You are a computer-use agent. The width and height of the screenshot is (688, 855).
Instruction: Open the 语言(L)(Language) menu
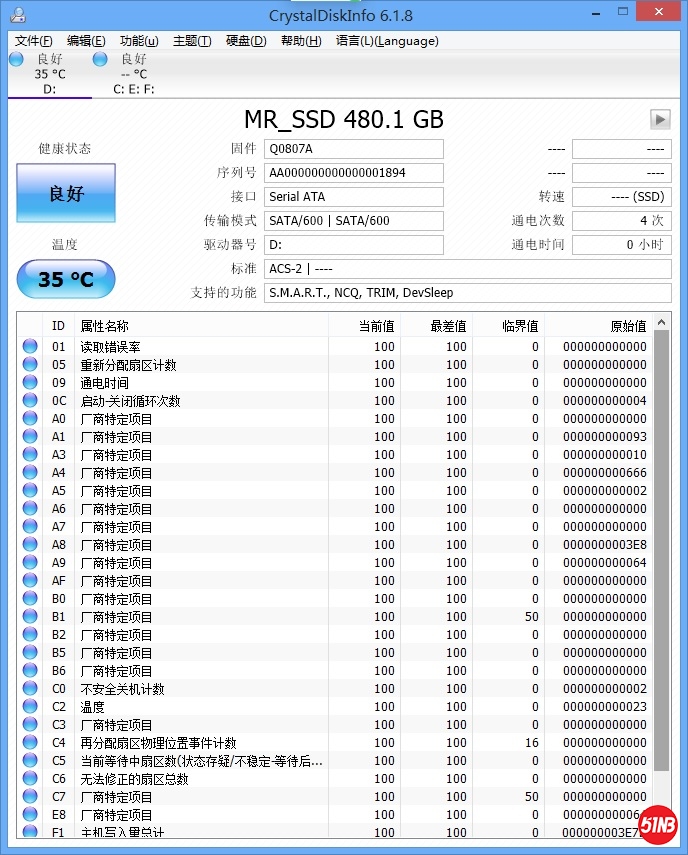coord(387,41)
